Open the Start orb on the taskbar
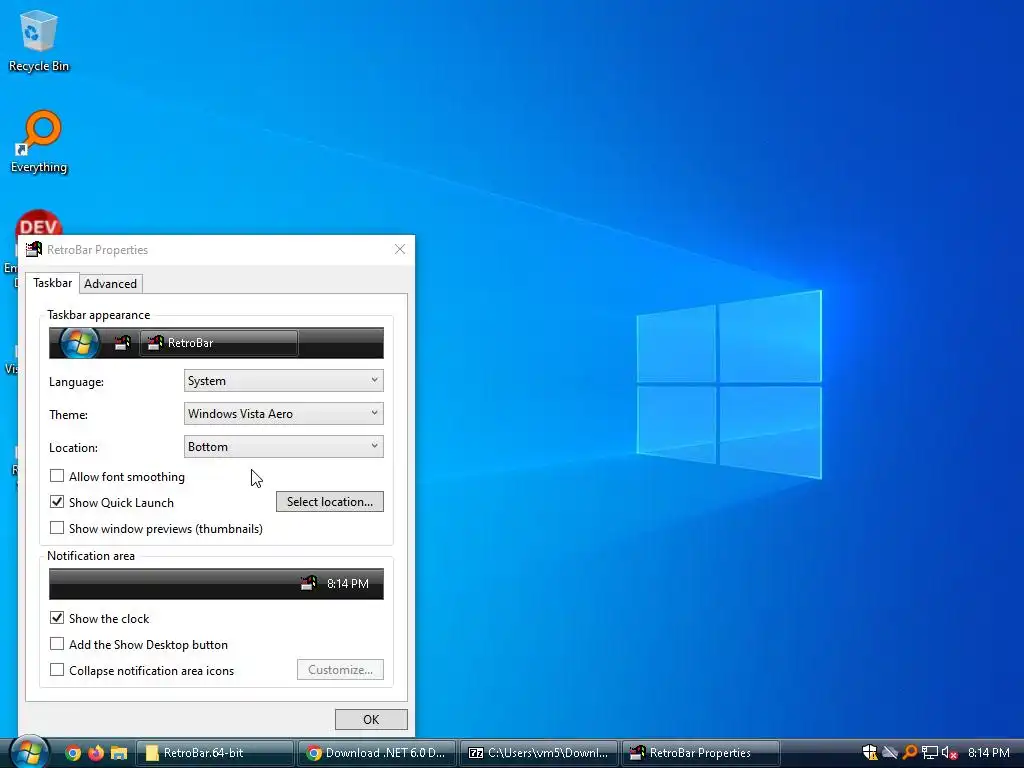 coord(29,752)
